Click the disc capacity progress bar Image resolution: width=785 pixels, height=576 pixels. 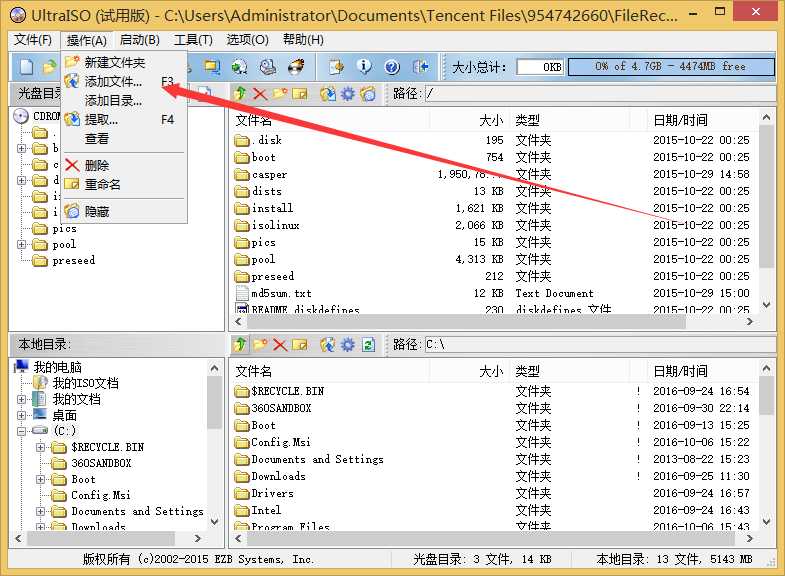(671, 67)
